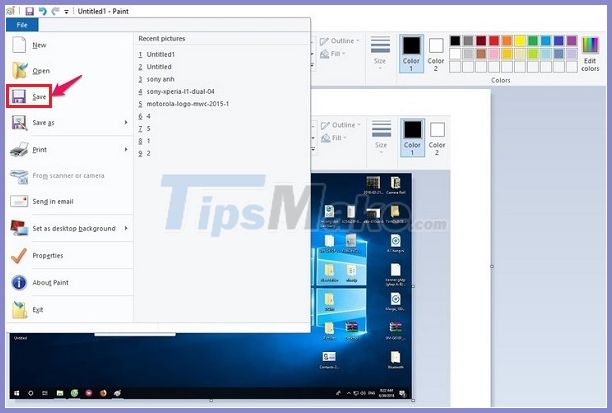Open the Size line-thickness dropdown in the top ribbon
The width and height of the screenshot is (612, 413).
[x=380, y=53]
